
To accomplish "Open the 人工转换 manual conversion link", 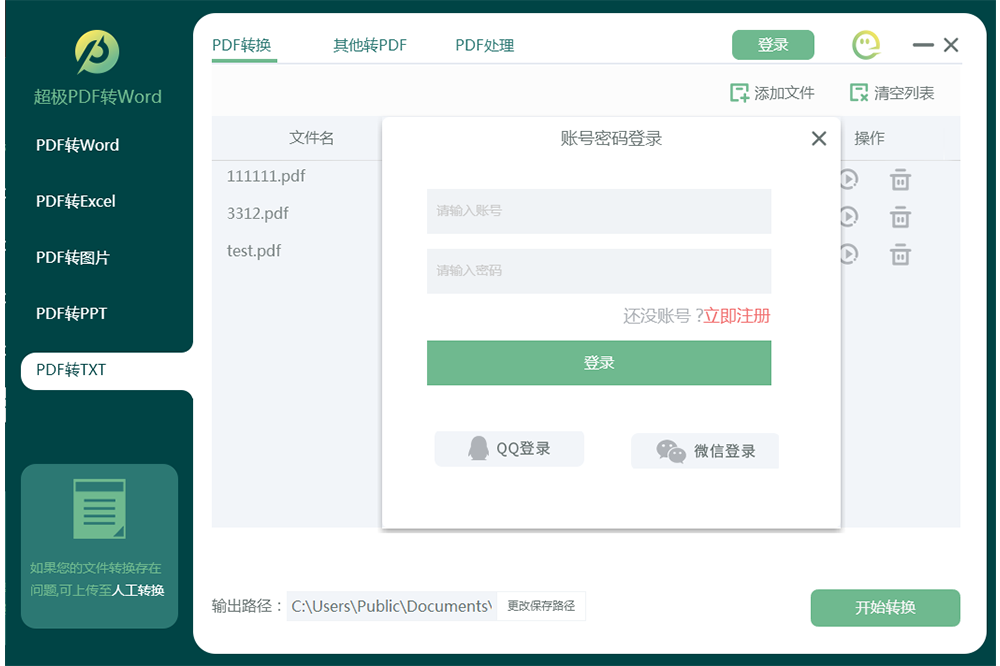I will [x=138, y=591].
